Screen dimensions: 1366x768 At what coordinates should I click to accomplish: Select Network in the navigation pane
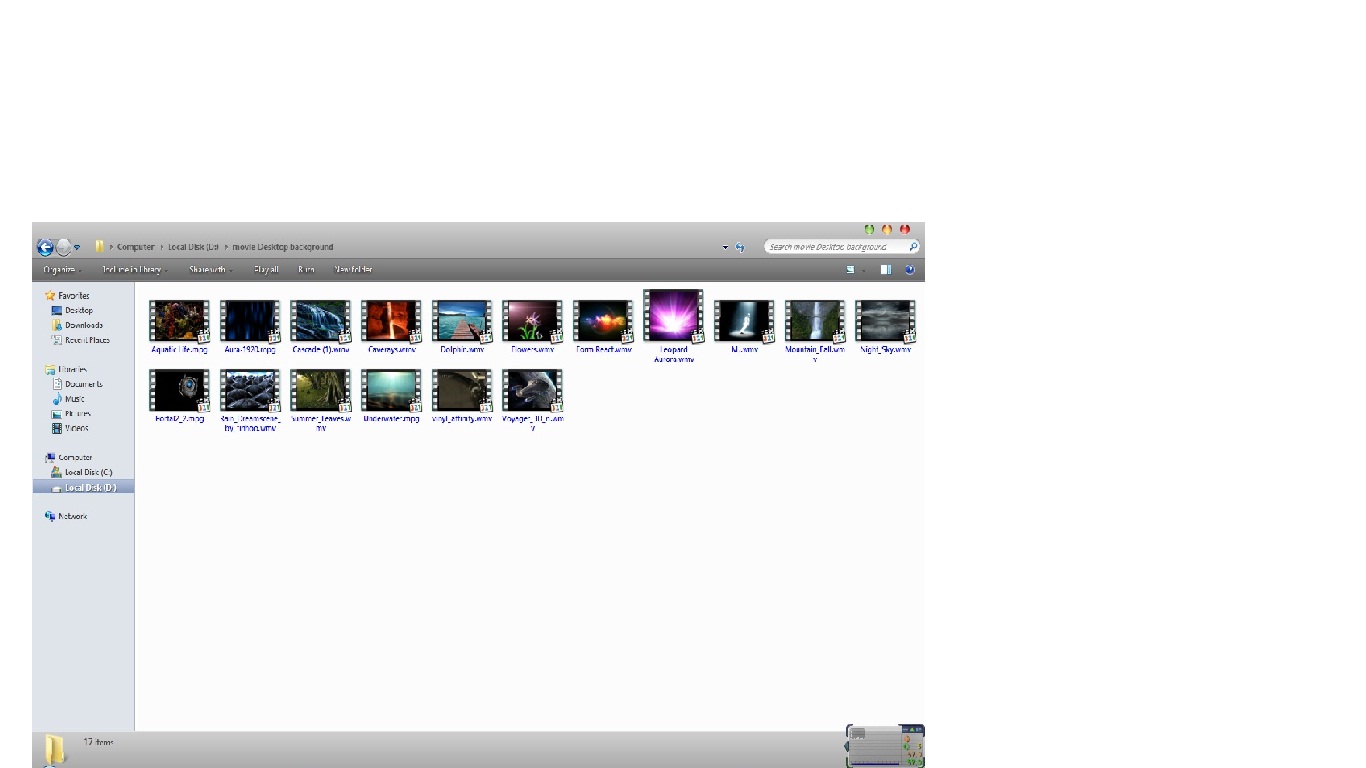(x=66, y=516)
